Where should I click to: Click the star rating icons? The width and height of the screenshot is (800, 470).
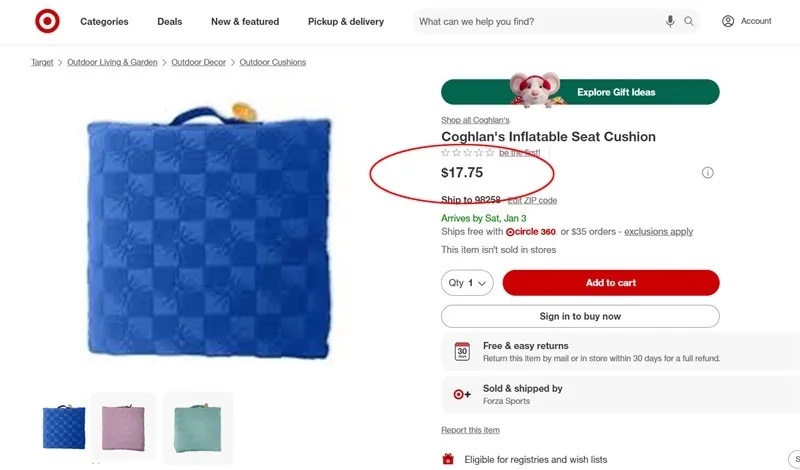[468, 153]
